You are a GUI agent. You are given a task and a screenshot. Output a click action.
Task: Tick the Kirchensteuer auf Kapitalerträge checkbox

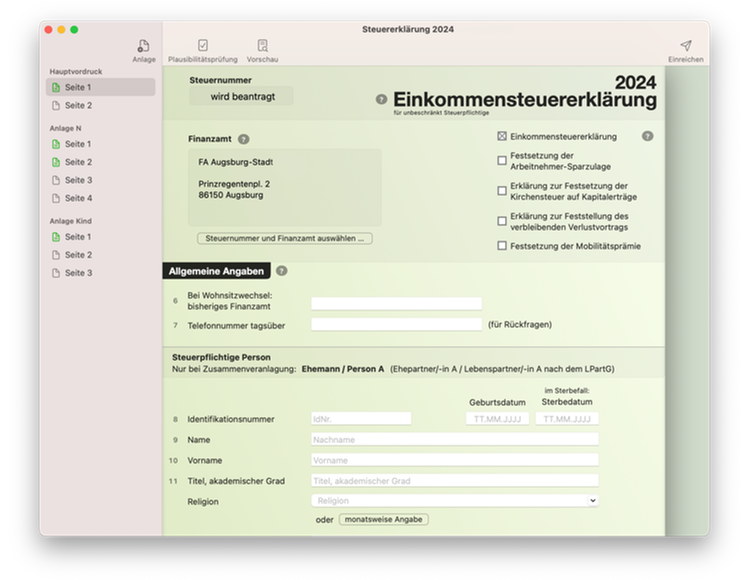point(502,190)
